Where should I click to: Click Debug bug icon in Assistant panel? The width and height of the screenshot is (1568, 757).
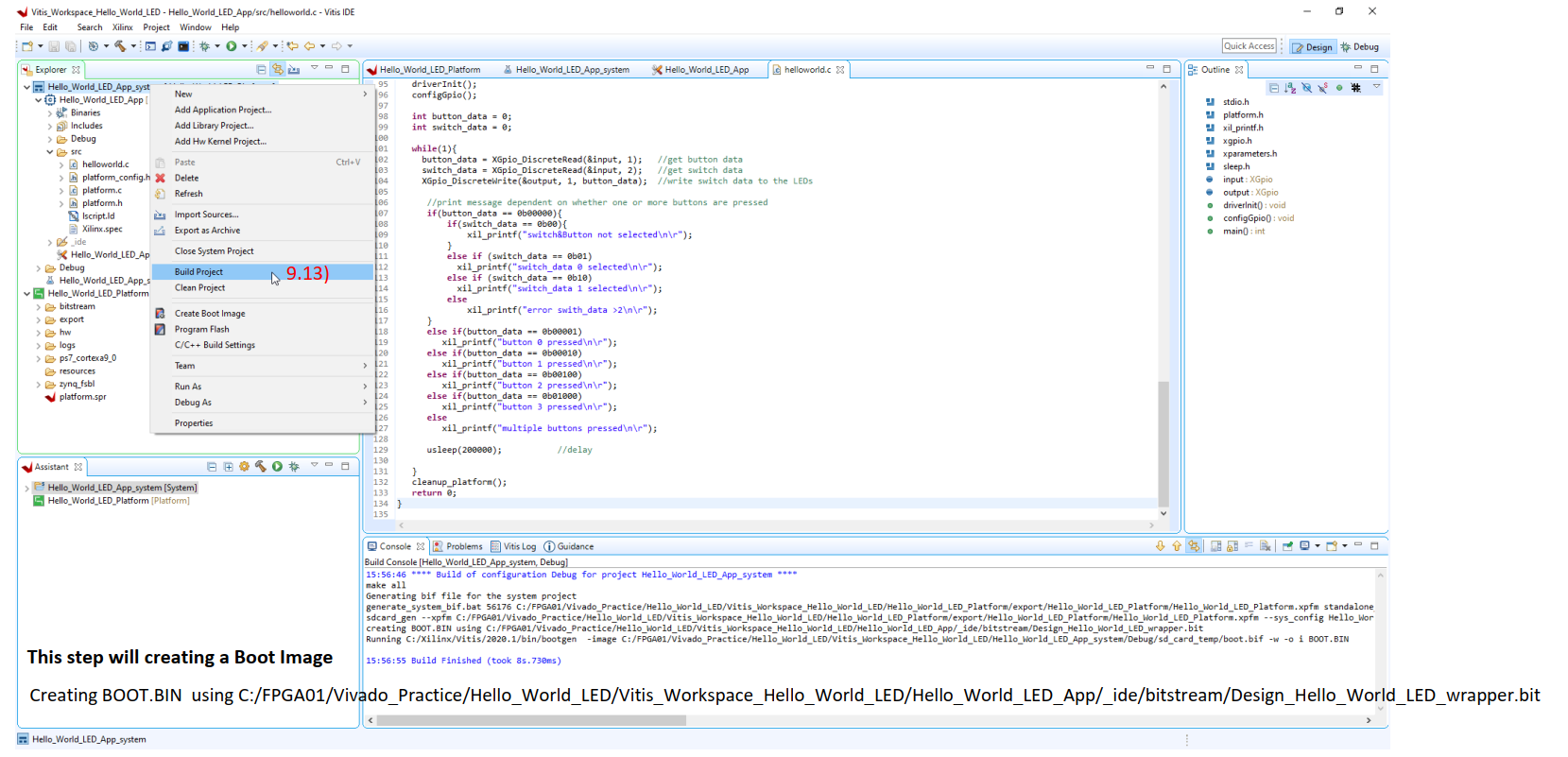point(294,467)
